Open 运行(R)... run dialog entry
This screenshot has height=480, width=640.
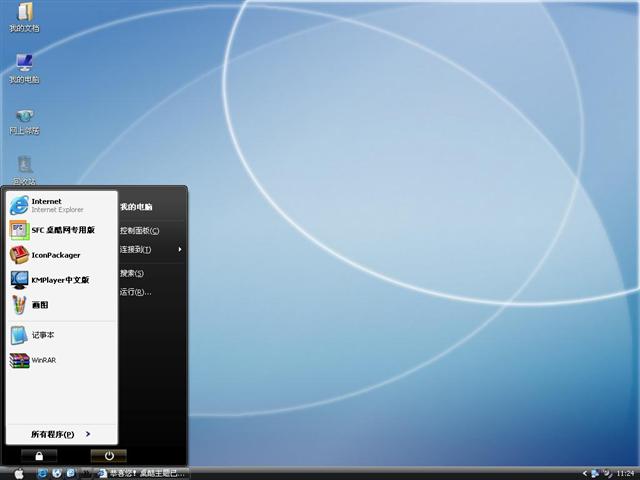click(x=136, y=292)
